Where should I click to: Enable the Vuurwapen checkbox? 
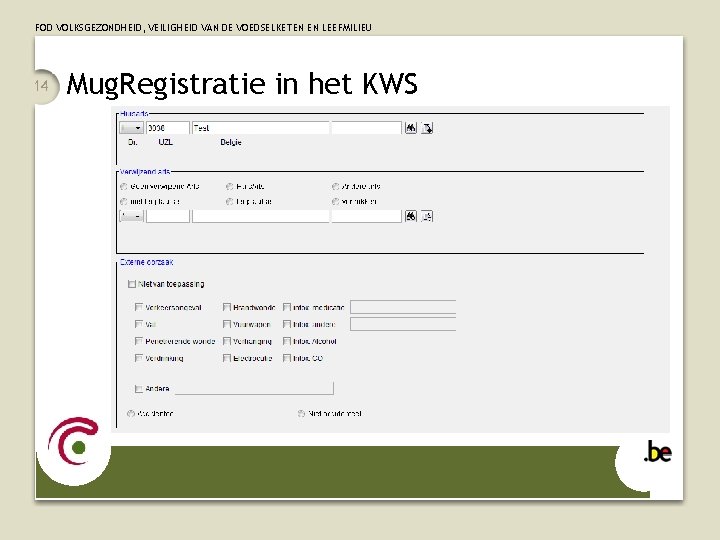click(x=226, y=324)
